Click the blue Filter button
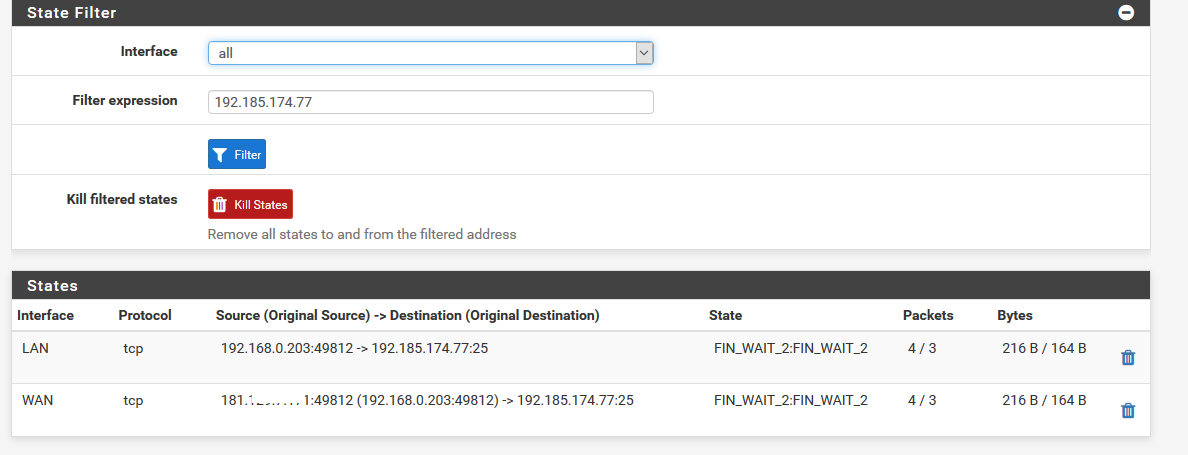1188x455 pixels. 236,154
